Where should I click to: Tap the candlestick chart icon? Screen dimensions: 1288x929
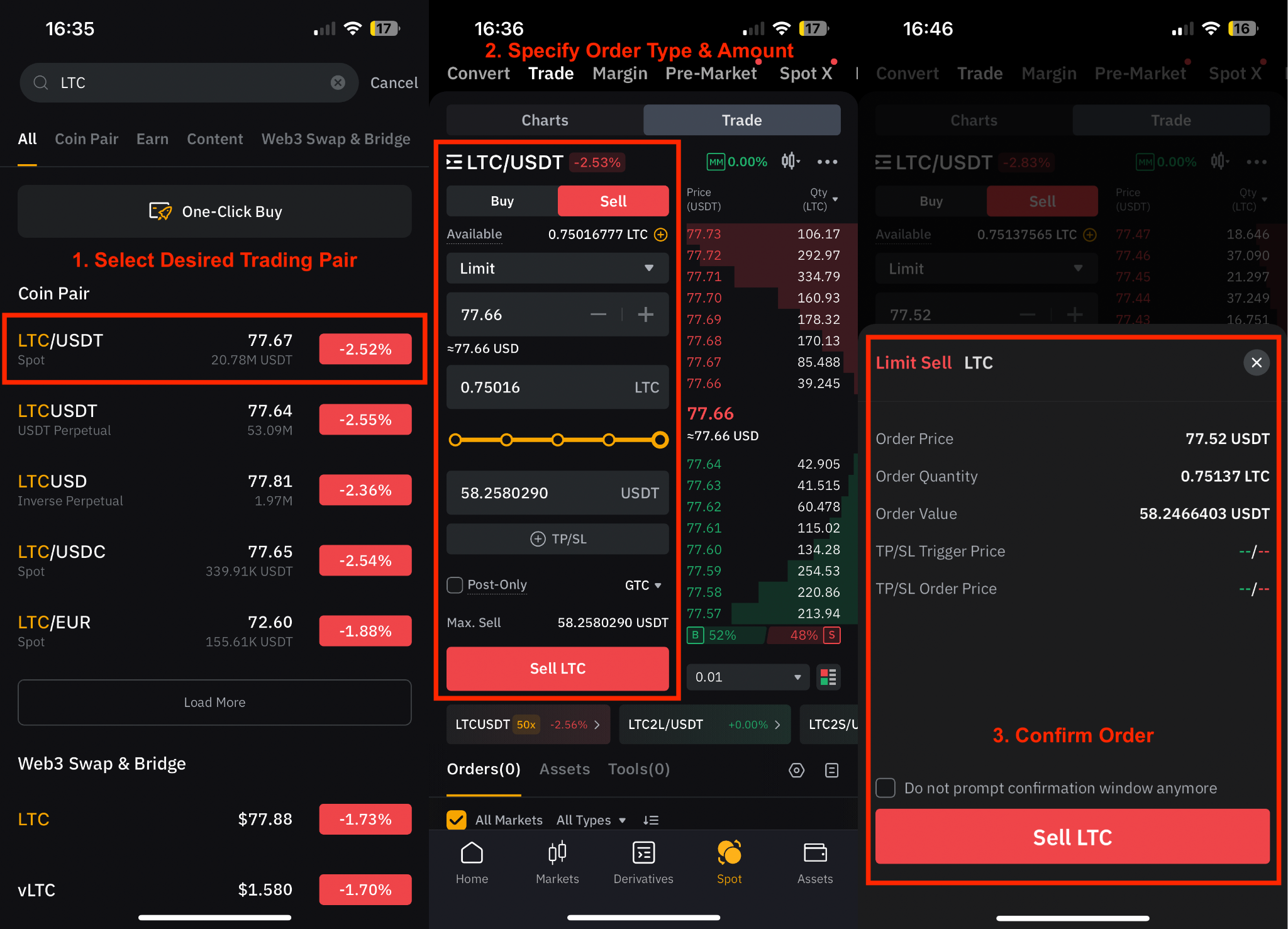pyautogui.click(x=790, y=162)
